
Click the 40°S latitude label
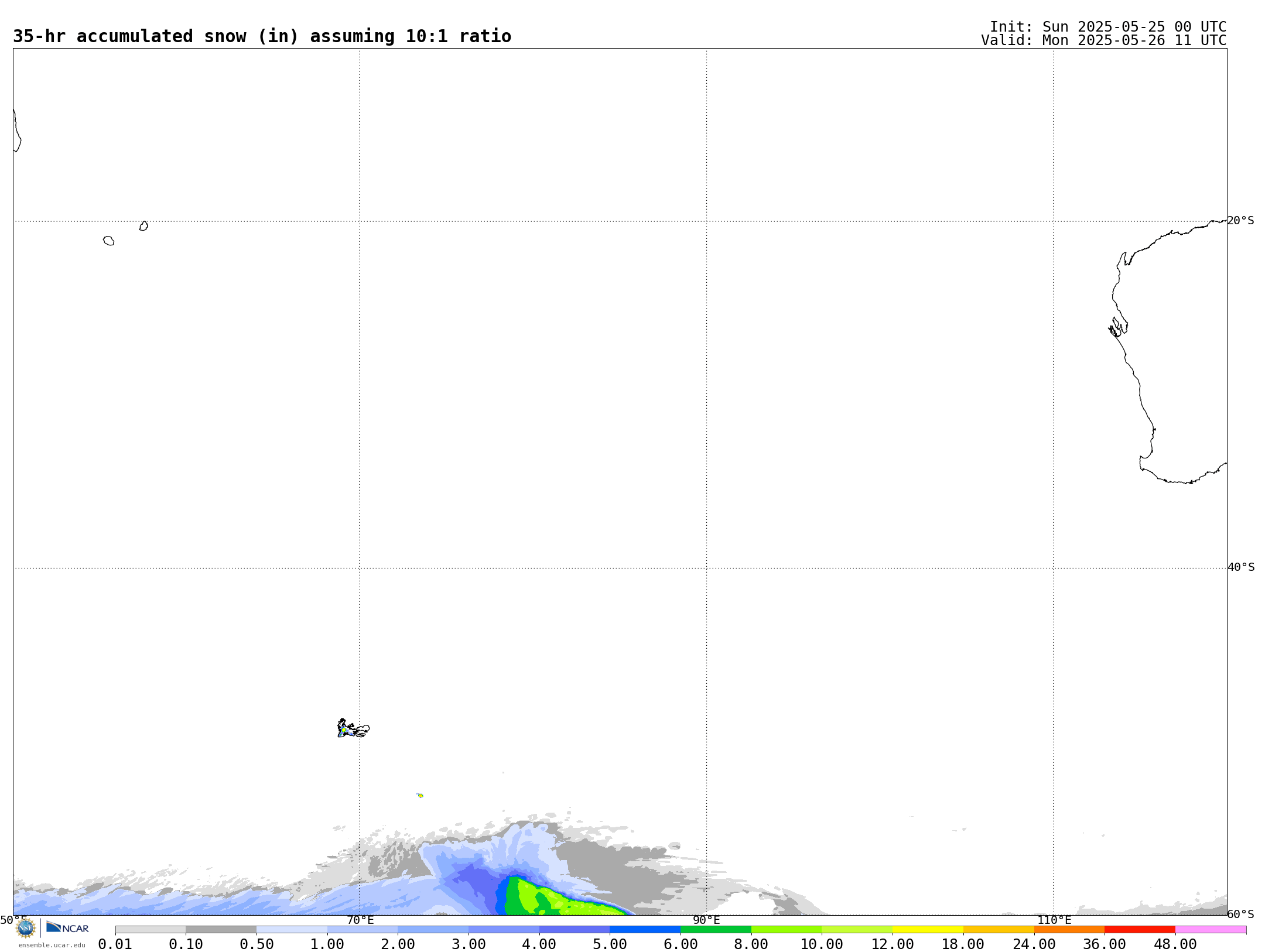click(1240, 567)
